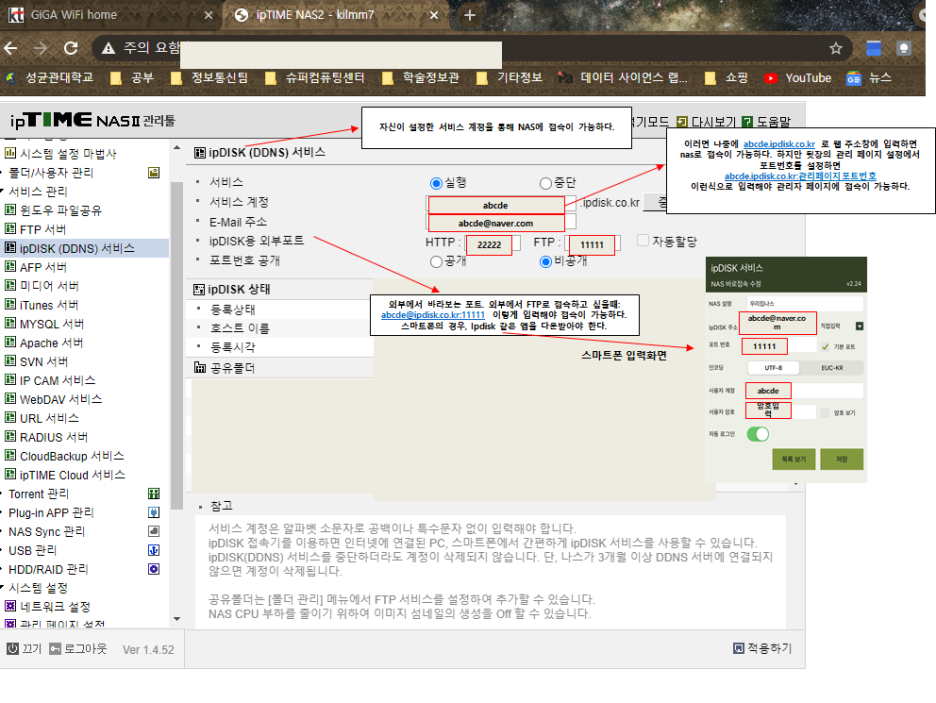Expand Plug-in APP 관리 menu
936x703 pixels.
[x=51, y=513]
